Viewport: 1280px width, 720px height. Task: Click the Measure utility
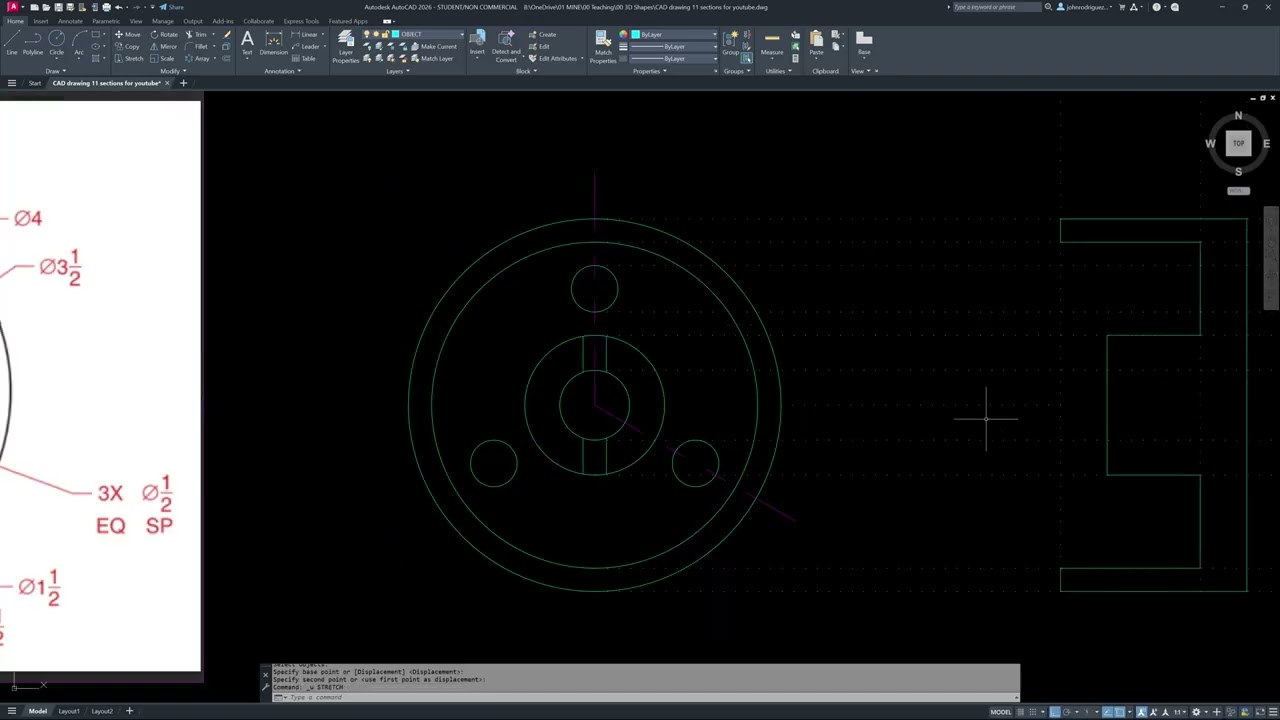point(772,42)
